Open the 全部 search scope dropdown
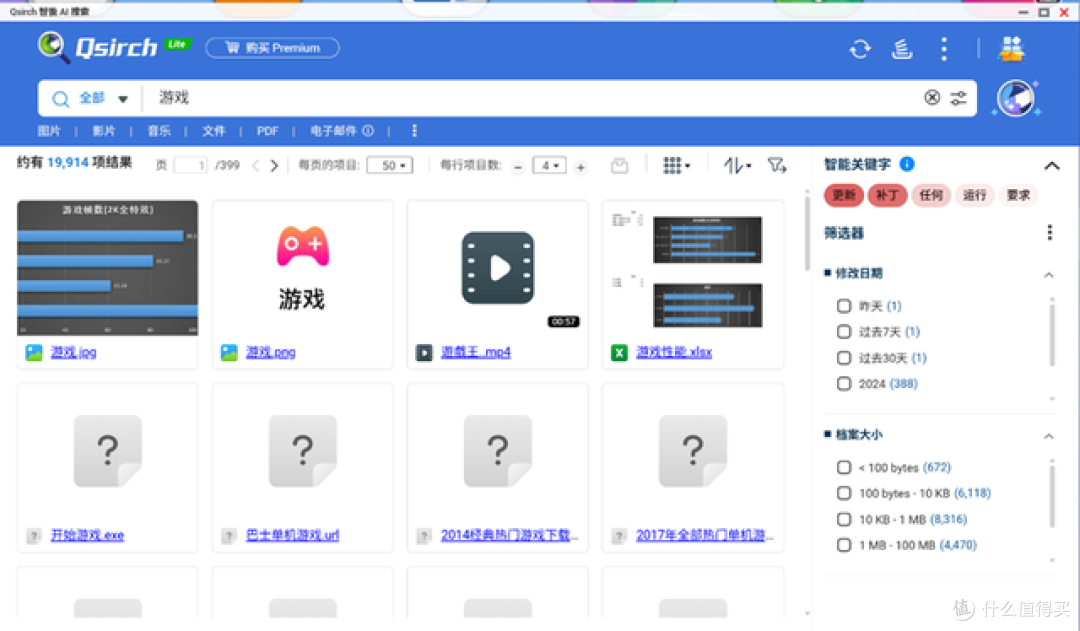This screenshot has width=1080, height=631. tap(103, 98)
